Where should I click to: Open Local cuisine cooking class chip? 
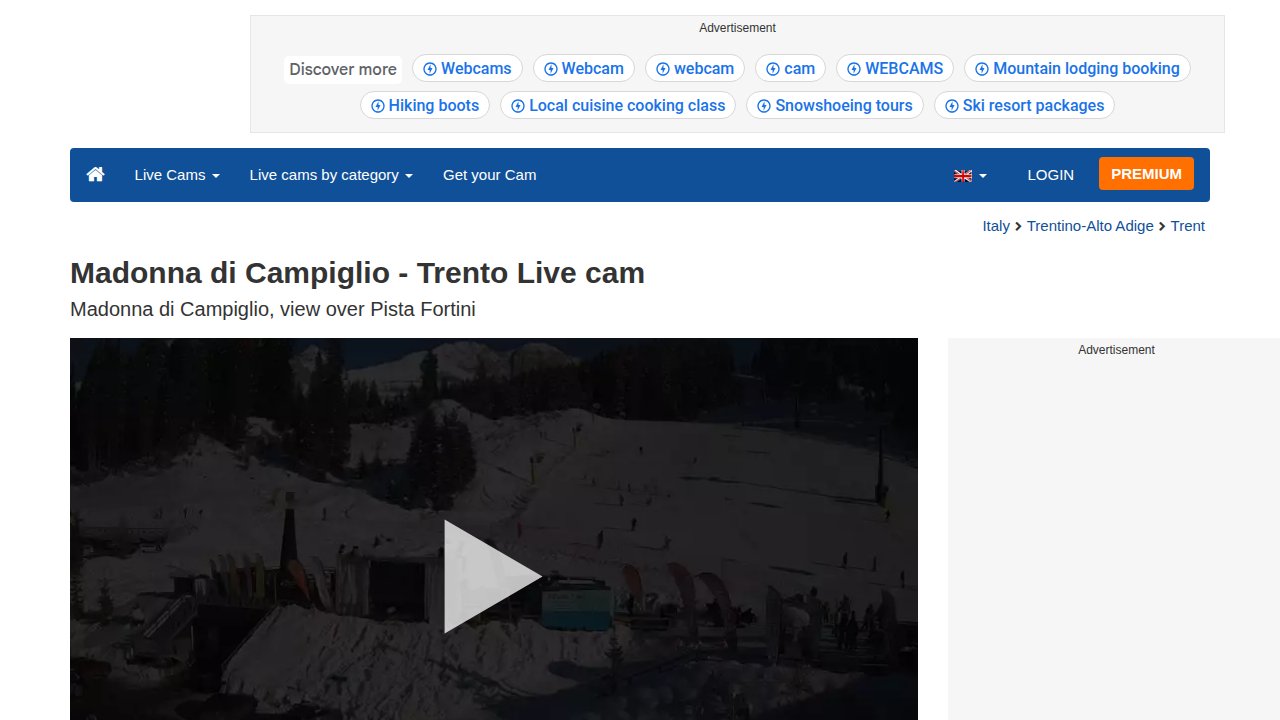point(618,106)
